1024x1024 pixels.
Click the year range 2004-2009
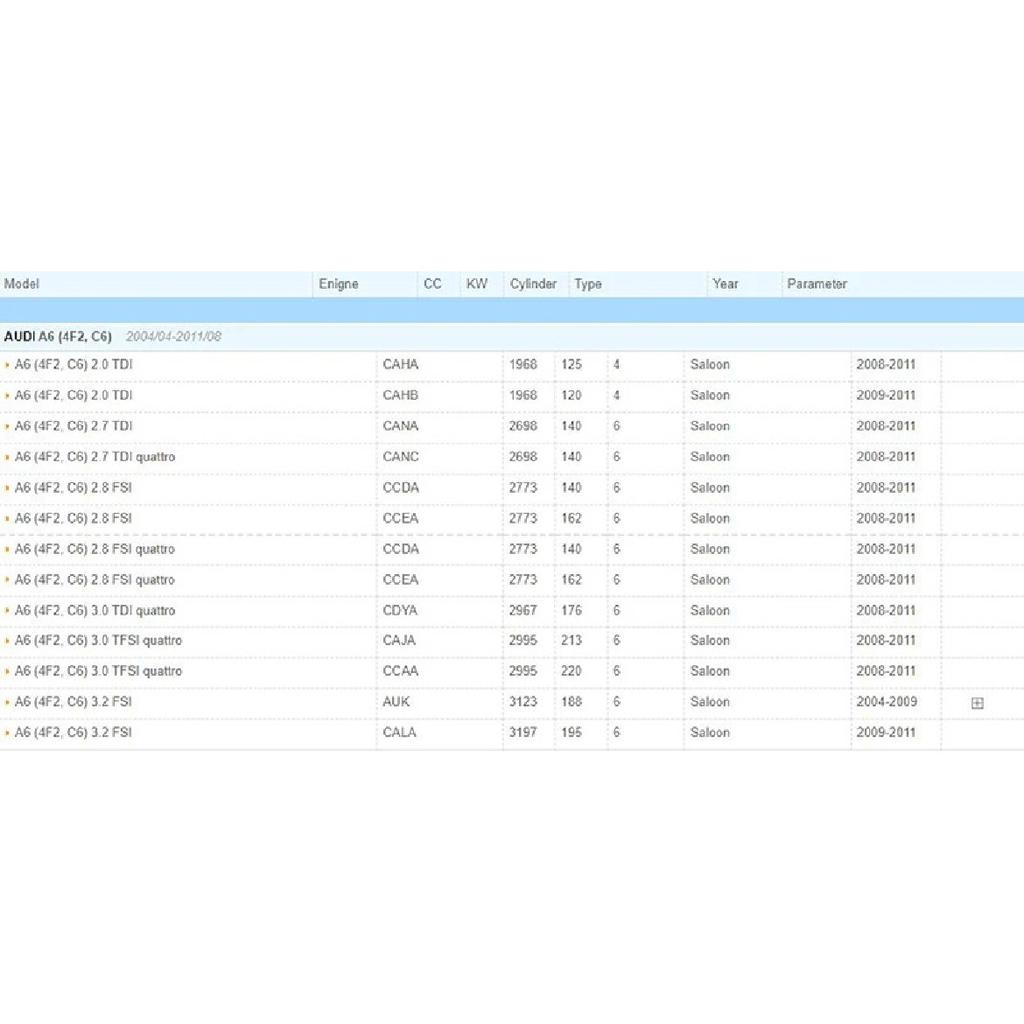tap(887, 702)
